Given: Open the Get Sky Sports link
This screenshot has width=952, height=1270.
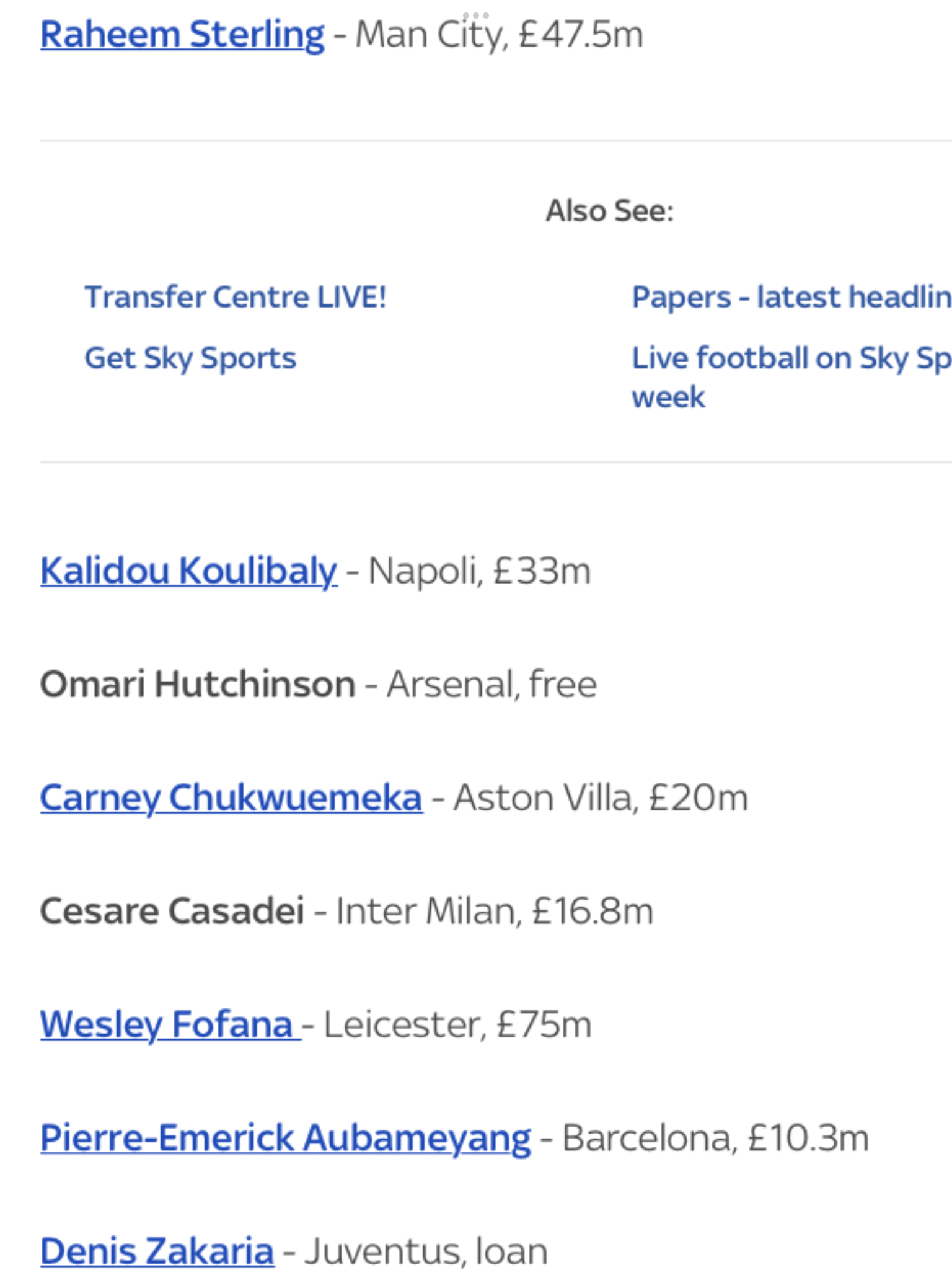Looking at the screenshot, I should point(190,358).
